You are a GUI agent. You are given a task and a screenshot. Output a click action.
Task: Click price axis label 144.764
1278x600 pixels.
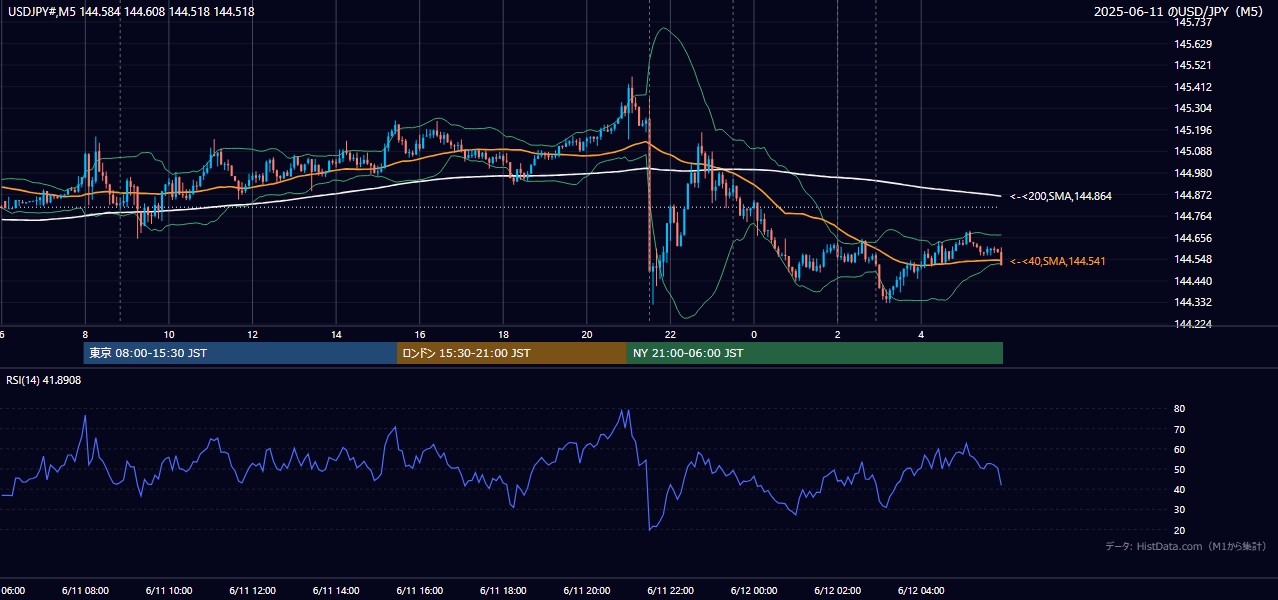[x=1193, y=216]
